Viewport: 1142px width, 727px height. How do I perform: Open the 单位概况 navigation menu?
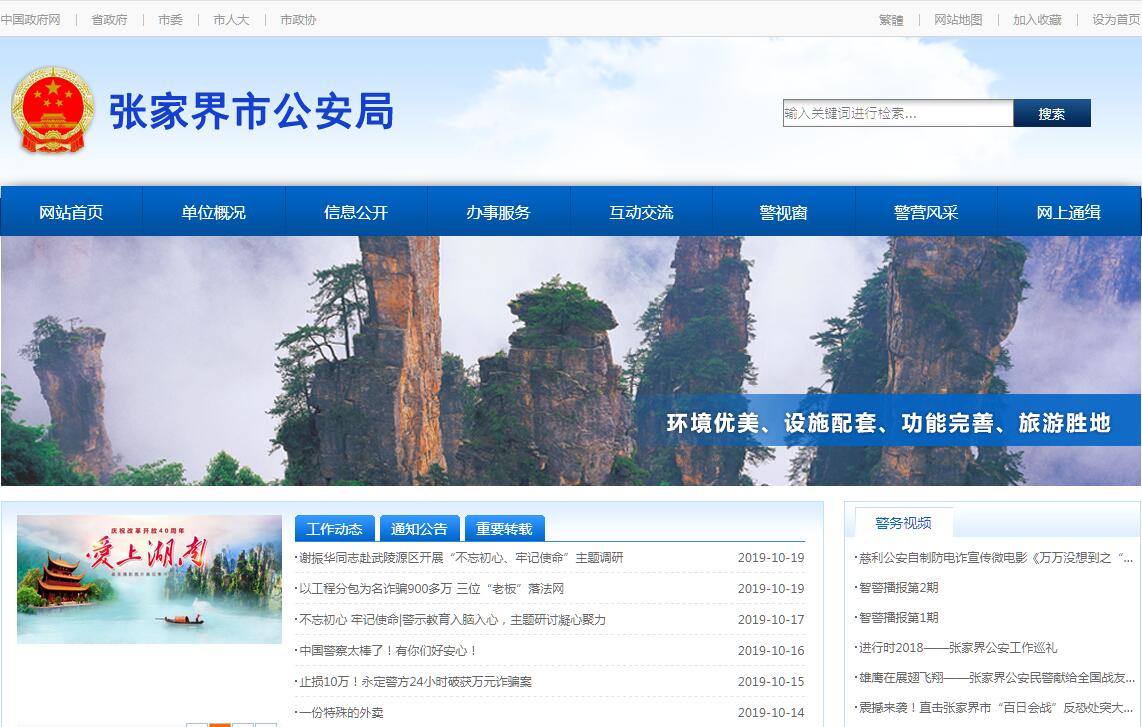pyautogui.click(x=213, y=212)
